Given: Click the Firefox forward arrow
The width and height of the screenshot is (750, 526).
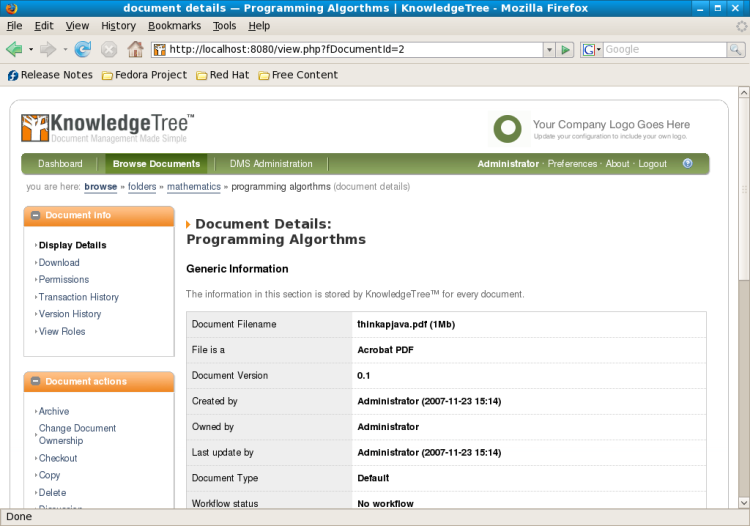Looking at the screenshot, I should [48, 49].
